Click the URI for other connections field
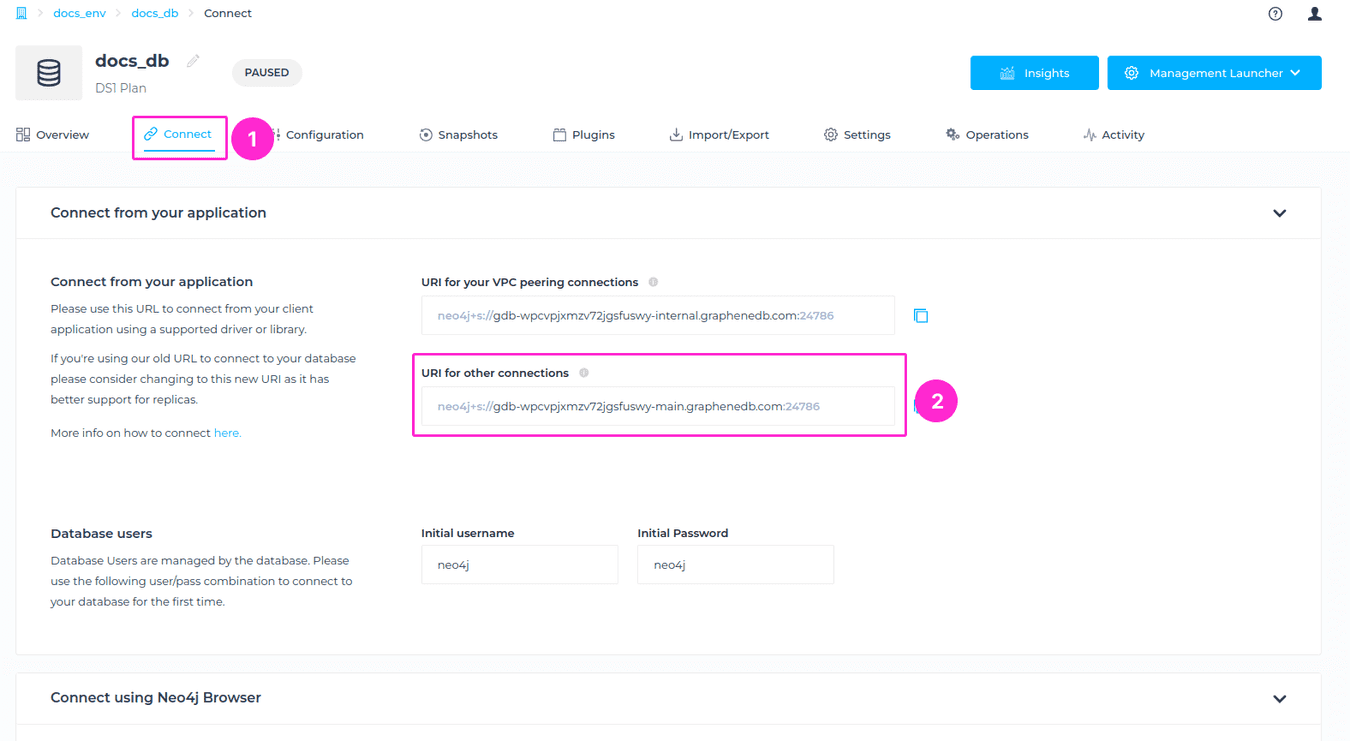Image resolution: width=1350 pixels, height=741 pixels. pos(658,406)
